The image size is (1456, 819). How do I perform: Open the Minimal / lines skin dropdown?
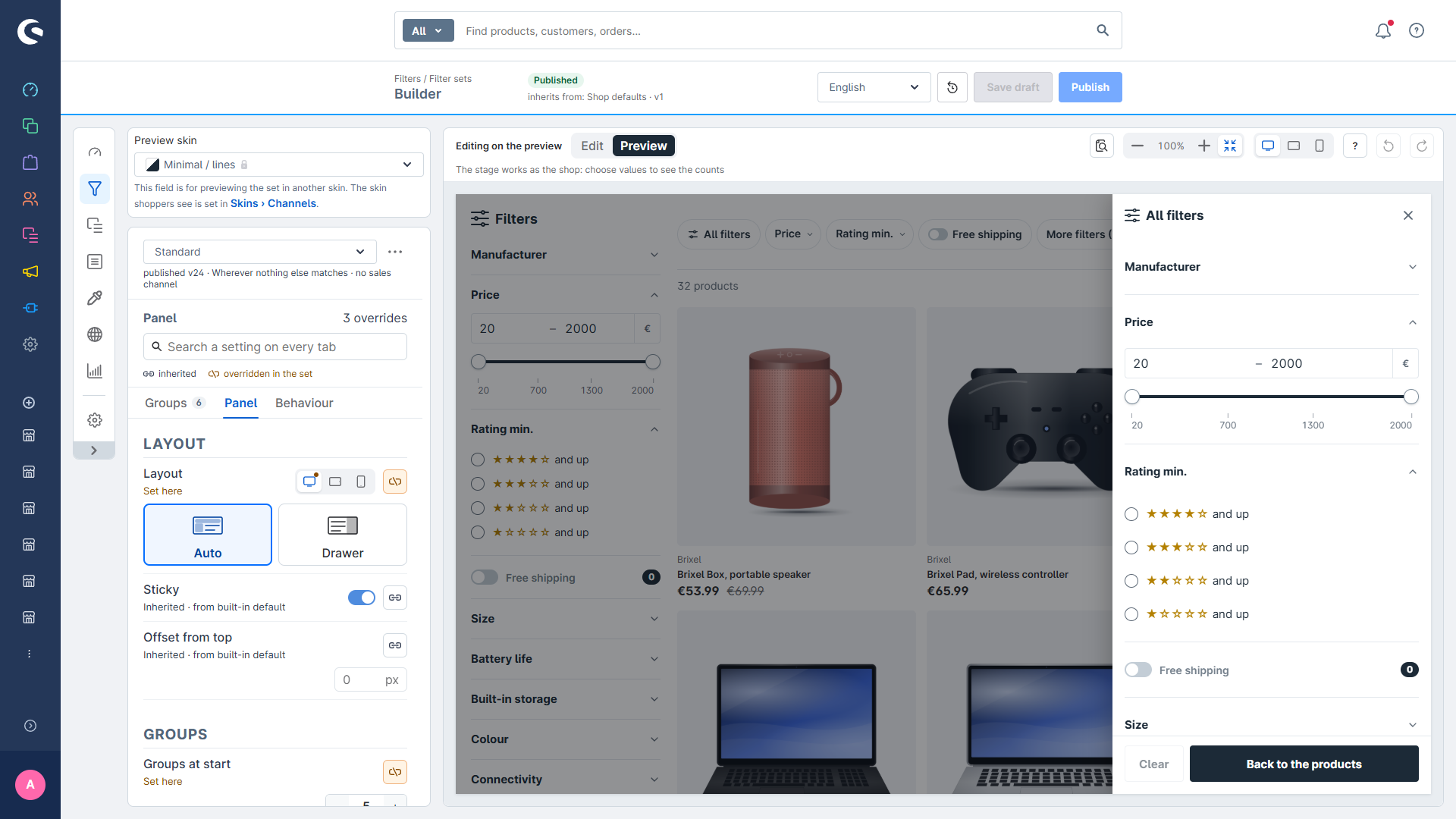point(279,165)
